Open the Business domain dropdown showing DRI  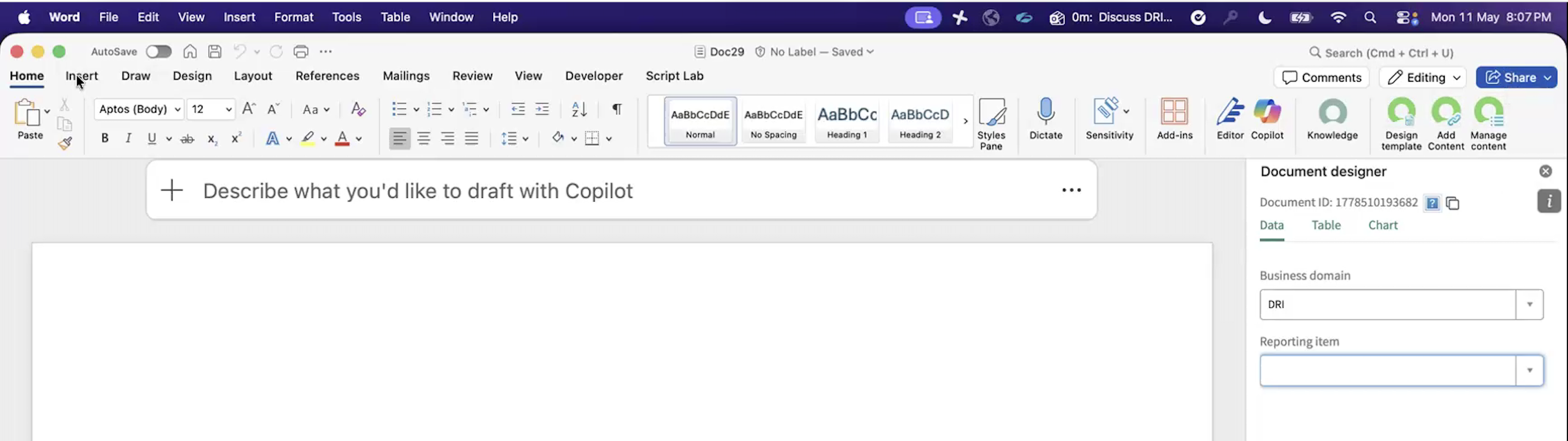click(1401, 305)
